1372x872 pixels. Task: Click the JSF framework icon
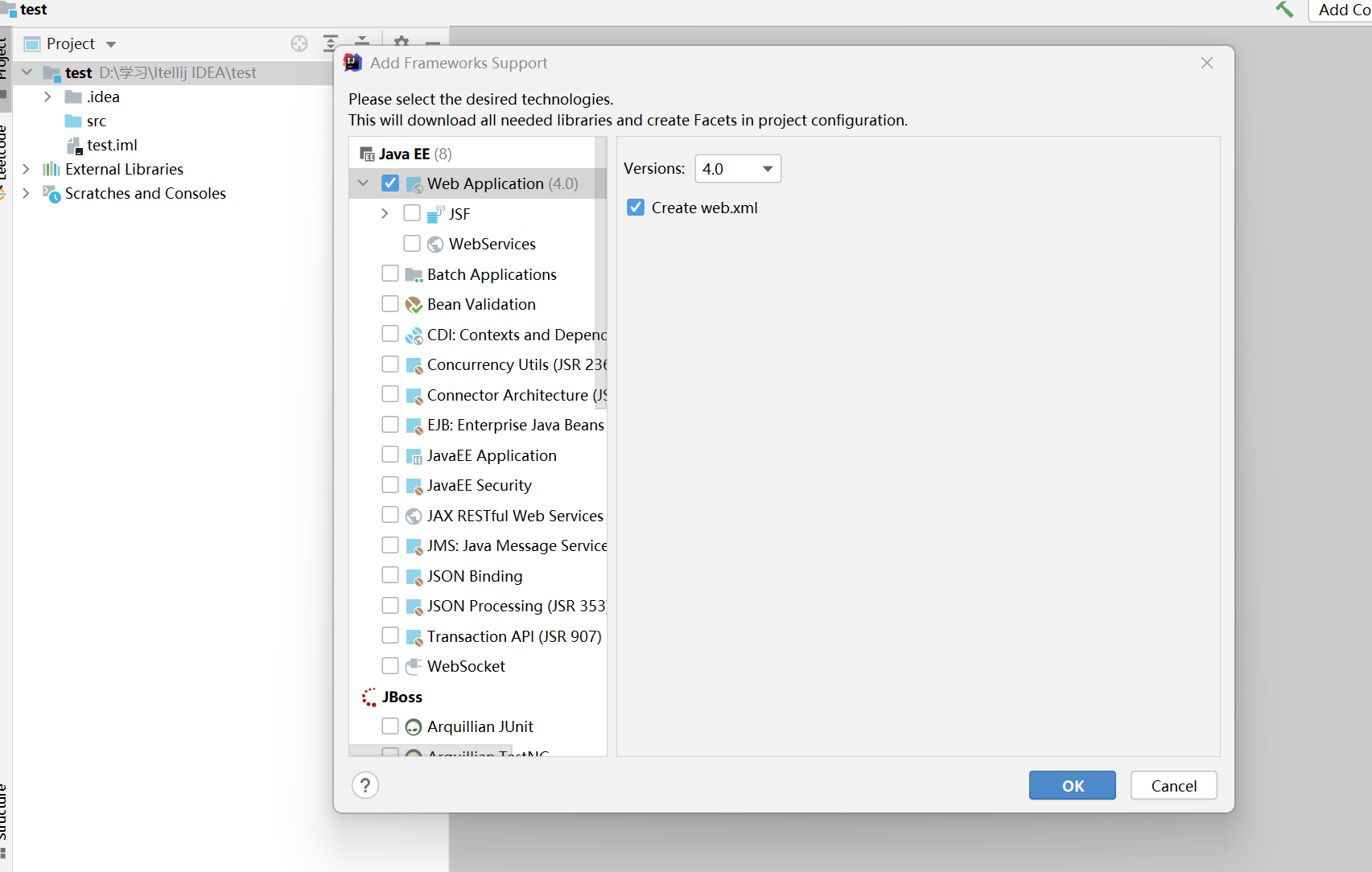pyautogui.click(x=435, y=214)
